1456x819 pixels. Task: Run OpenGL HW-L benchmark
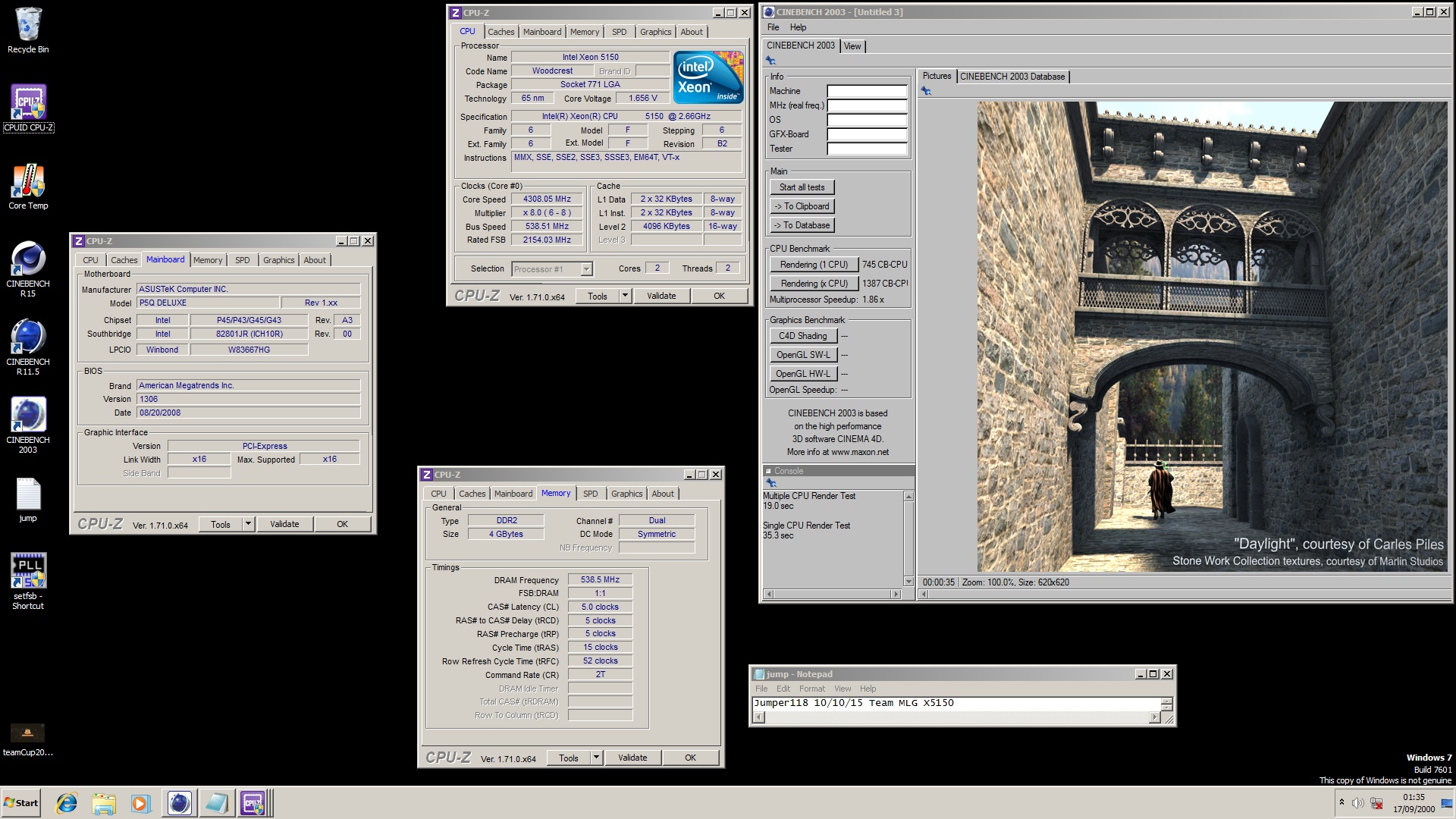(x=803, y=374)
